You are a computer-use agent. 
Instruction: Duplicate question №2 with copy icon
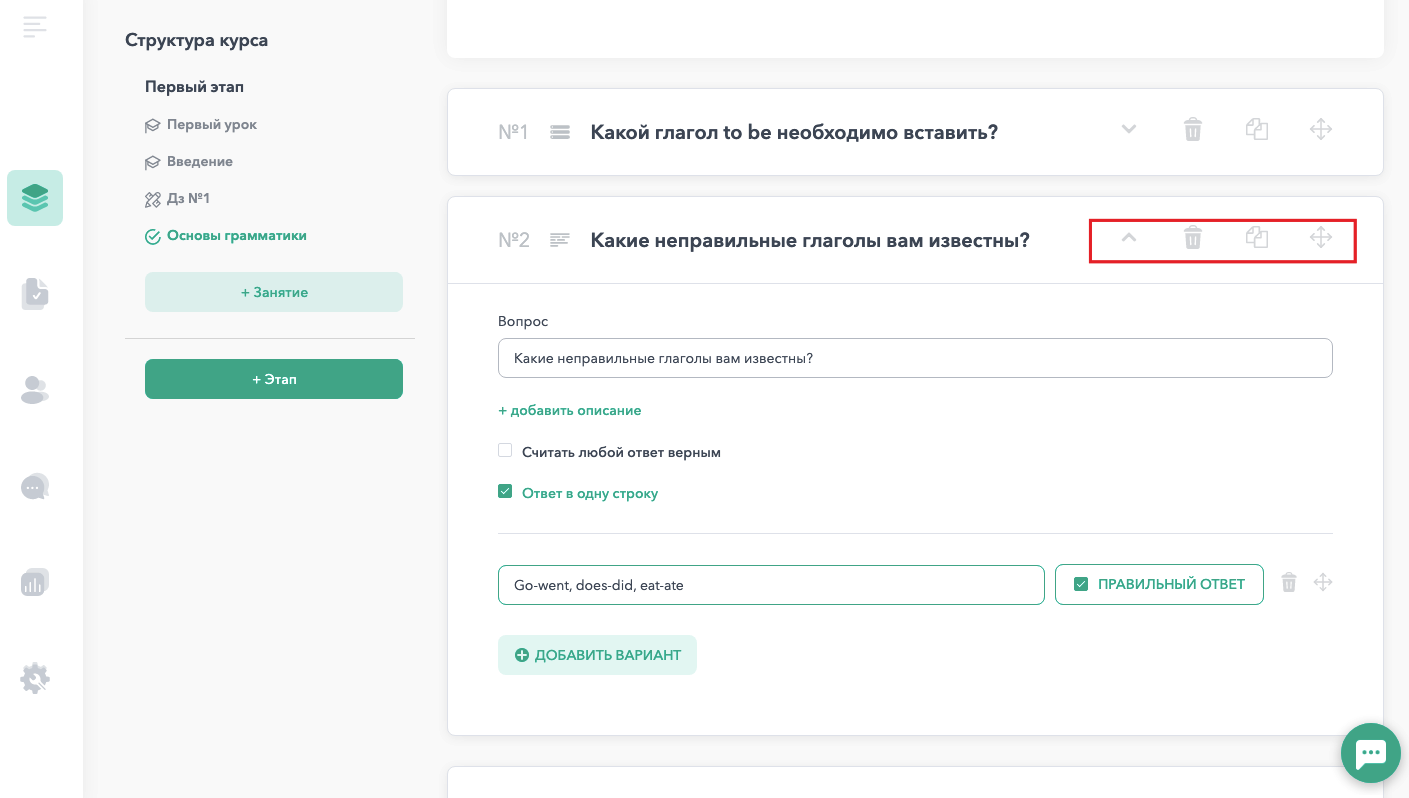1257,237
